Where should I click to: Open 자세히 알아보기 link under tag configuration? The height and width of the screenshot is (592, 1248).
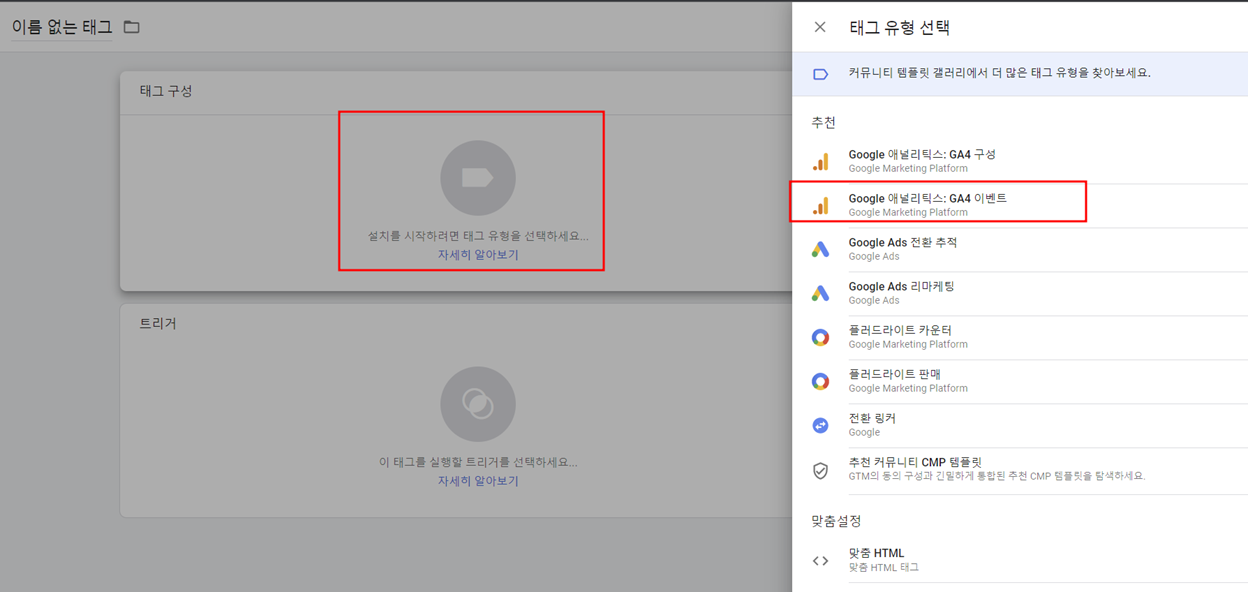[x=478, y=255]
